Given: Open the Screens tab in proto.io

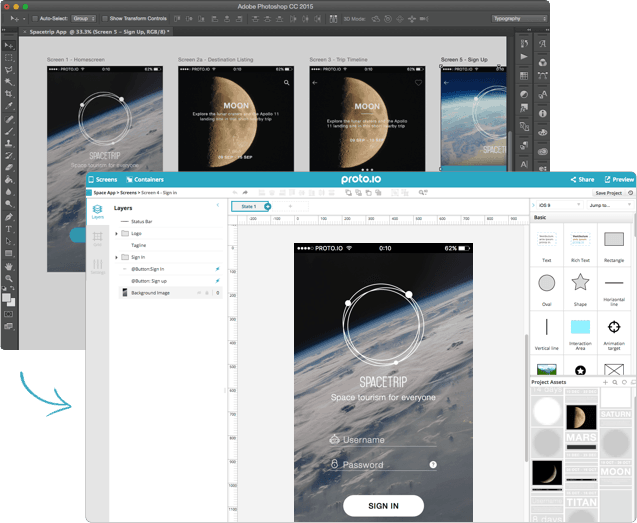Looking at the screenshot, I should tap(103, 180).
